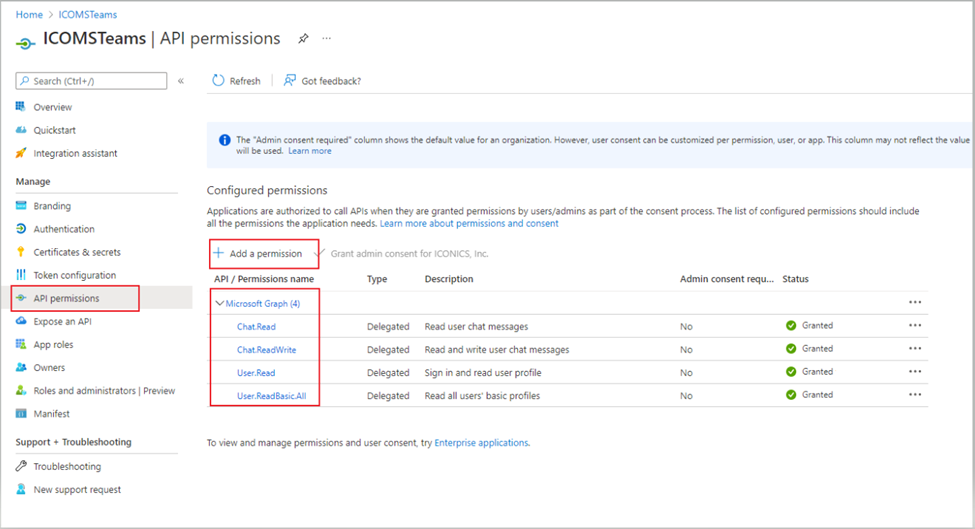Click the pin icon beside API permissions title

coord(303,39)
